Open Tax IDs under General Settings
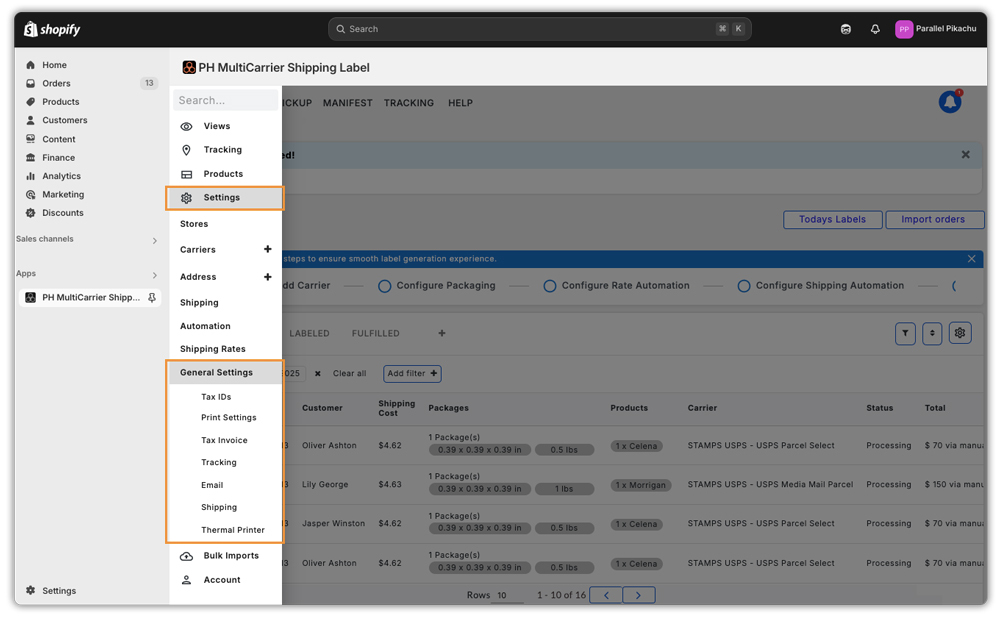 pyautogui.click(x=216, y=397)
